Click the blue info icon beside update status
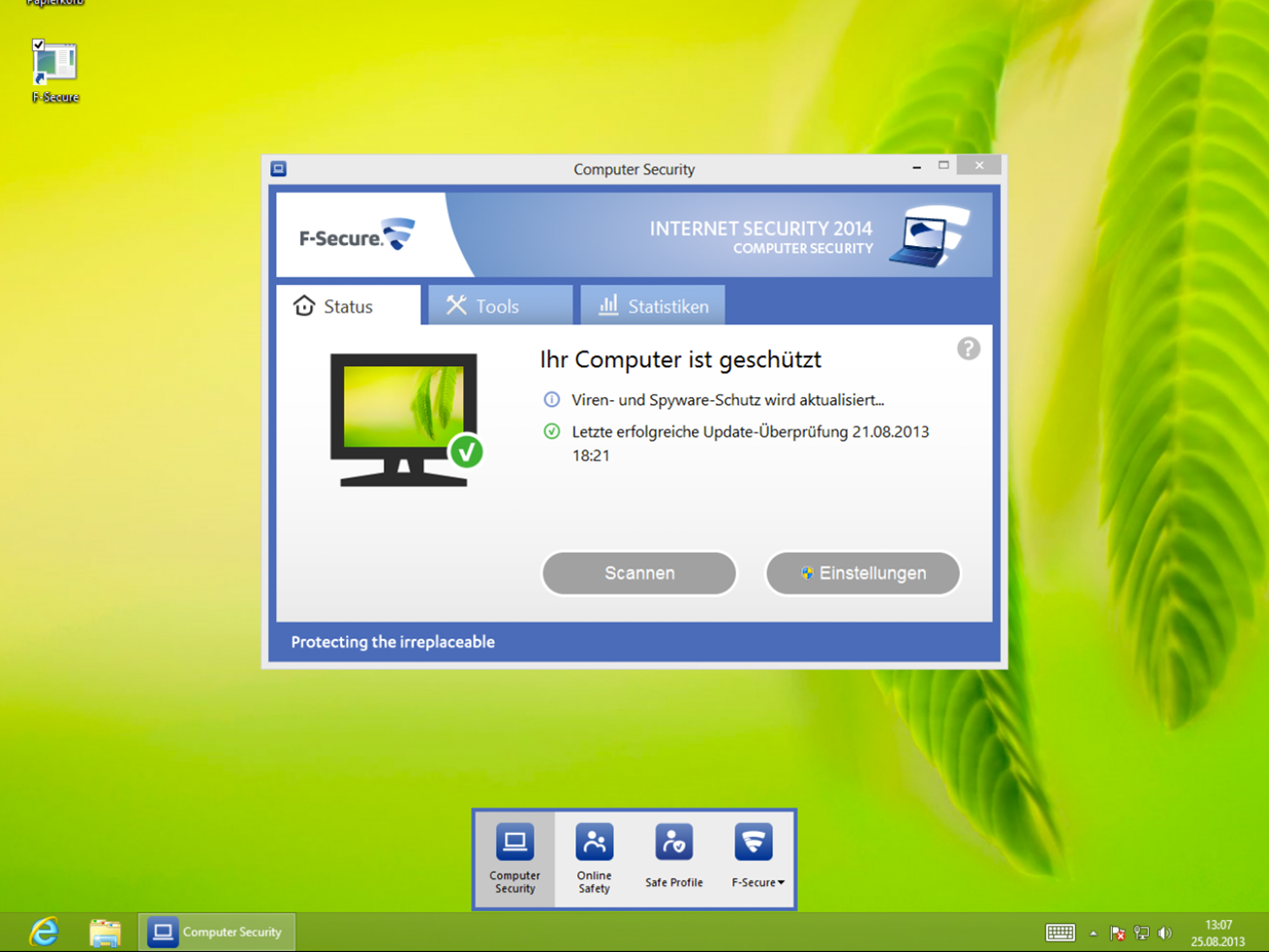This screenshot has height=952, width=1269. 551,399
